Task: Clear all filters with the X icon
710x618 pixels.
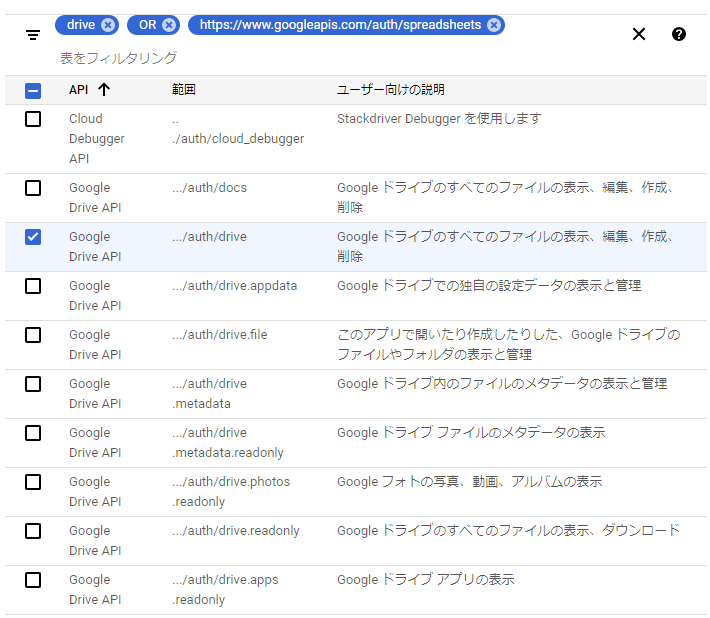Action: pos(639,34)
